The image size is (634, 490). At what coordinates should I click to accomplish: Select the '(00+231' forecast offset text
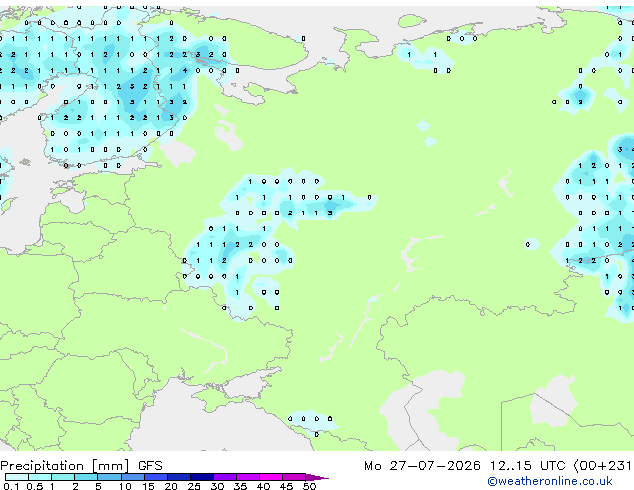tap(602, 466)
